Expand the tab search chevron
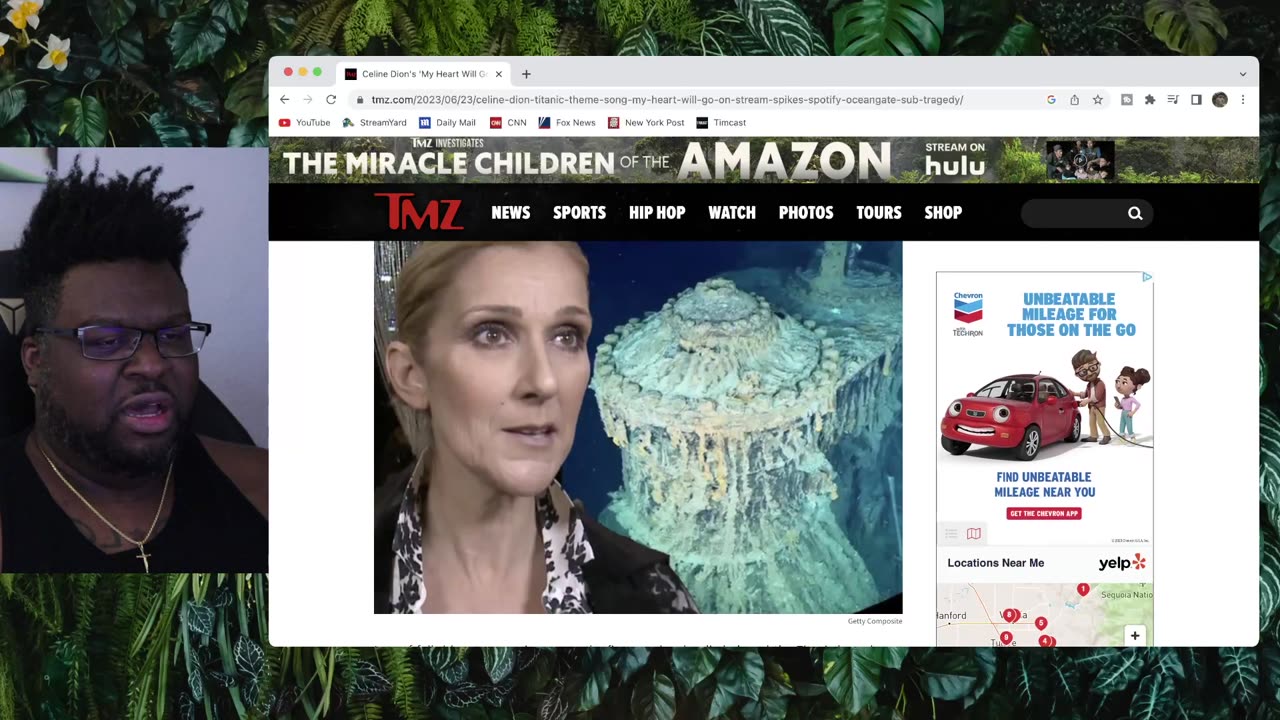1280x720 pixels. (1243, 74)
